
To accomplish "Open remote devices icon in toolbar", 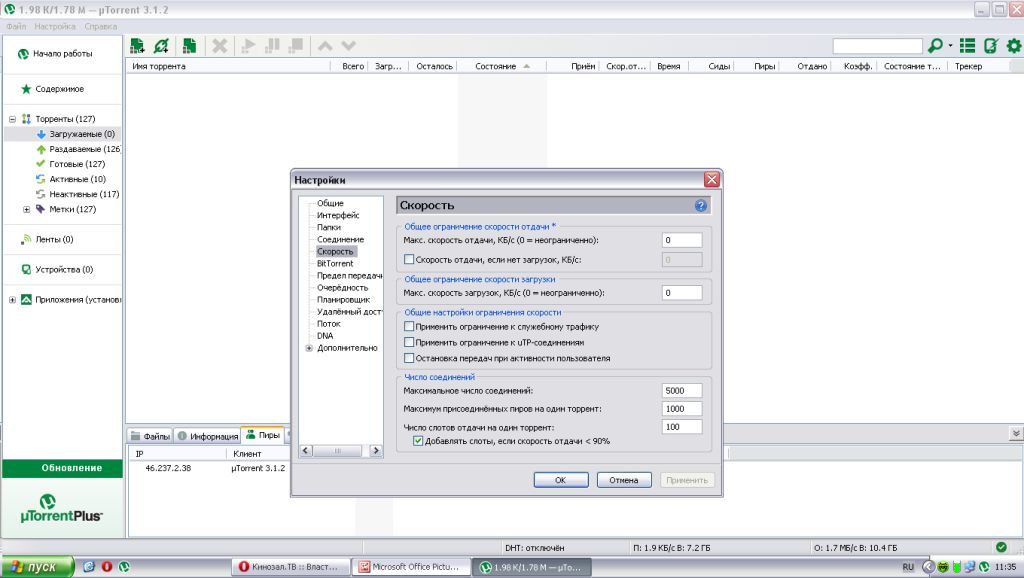I will 990,46.
